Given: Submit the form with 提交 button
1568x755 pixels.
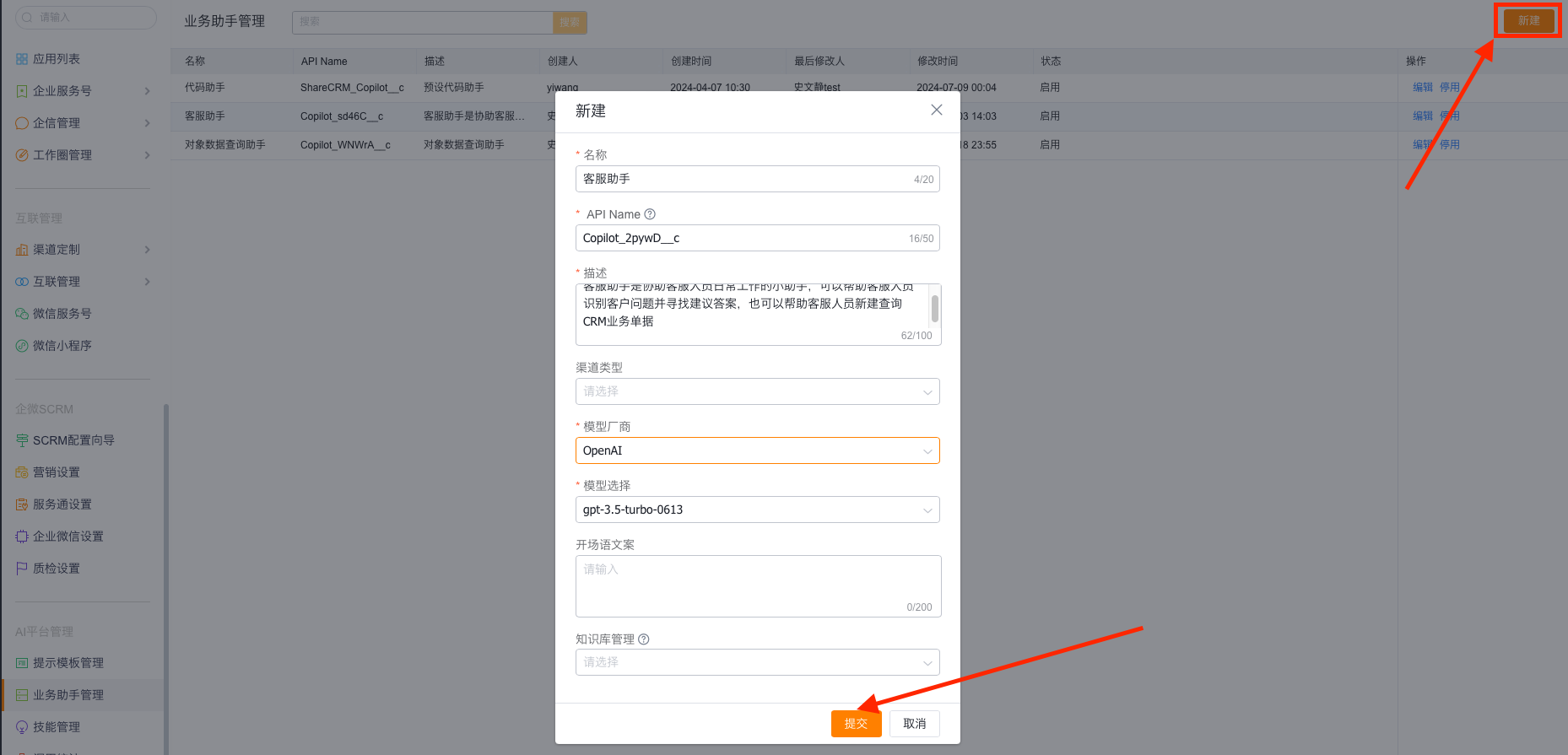Looking at the screenshot, I should 856,724.
